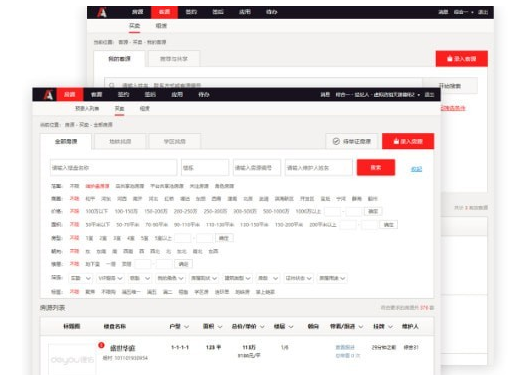508x375 pixels.
Task: Click the red alert badge beside the listing name
Action: [101, 345]
